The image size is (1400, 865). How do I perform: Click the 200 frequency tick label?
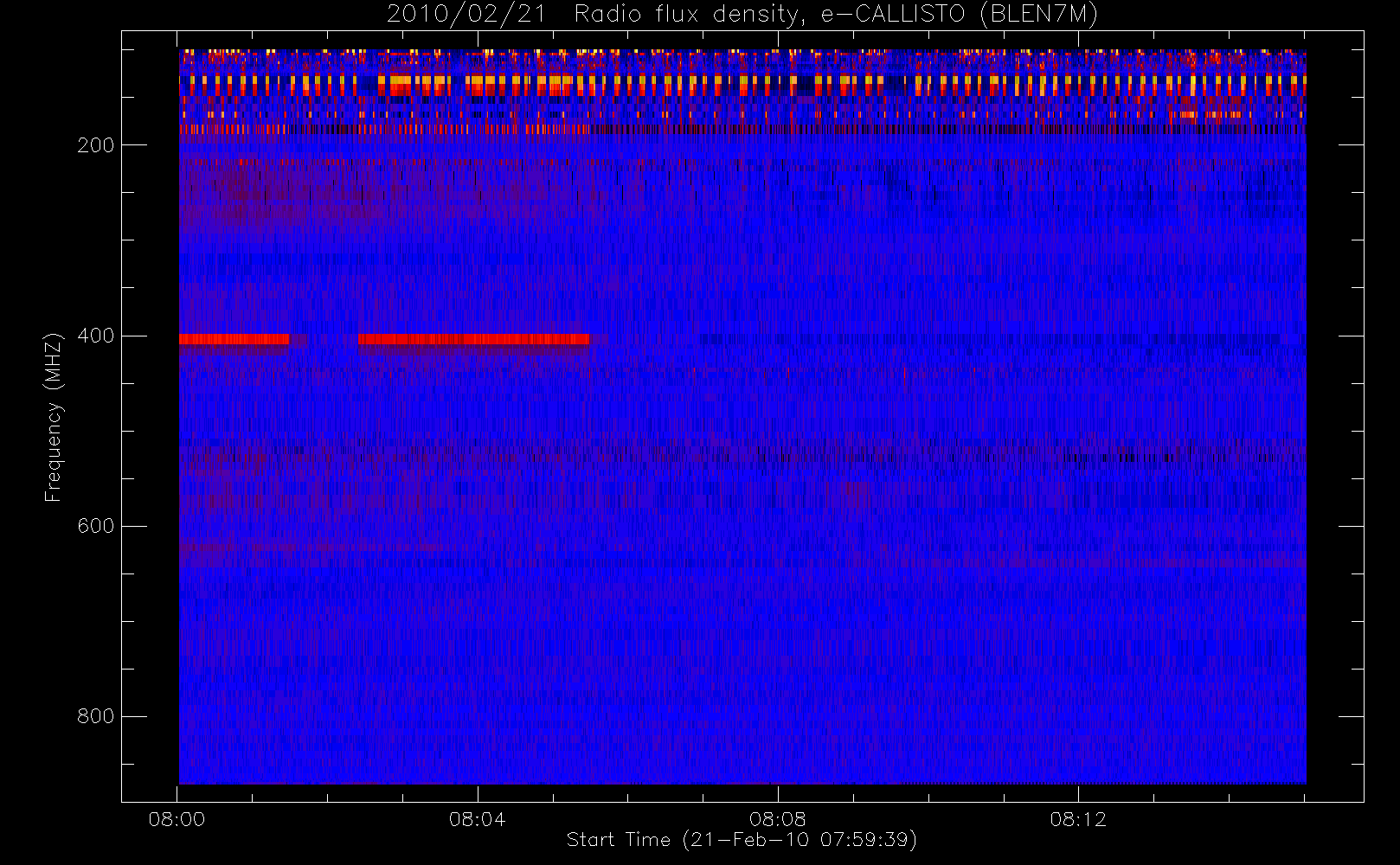[96, 145]
